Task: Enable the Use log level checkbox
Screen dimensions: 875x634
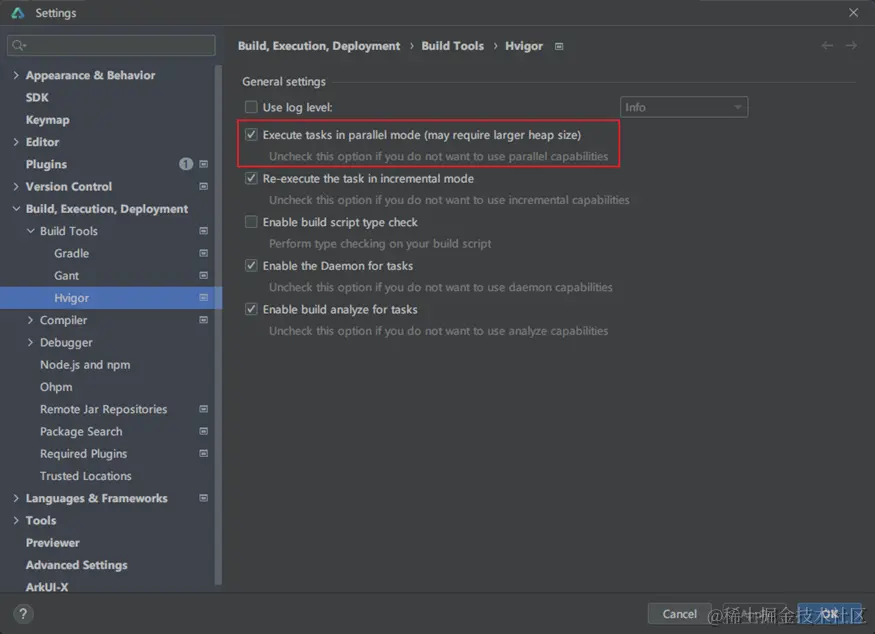Action: 251,107
